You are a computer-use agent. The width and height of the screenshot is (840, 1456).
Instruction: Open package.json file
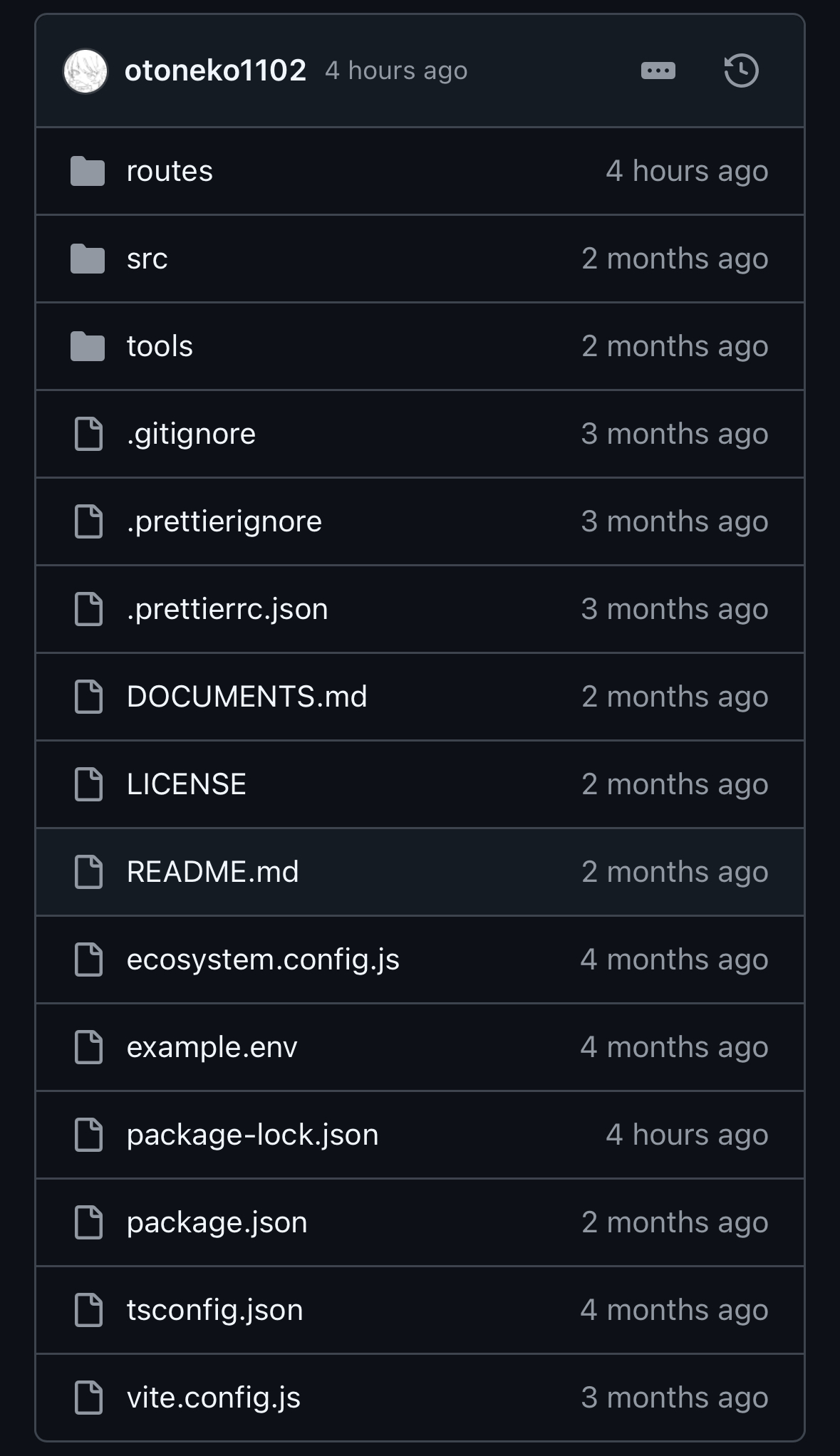[x=217, y=1222]
